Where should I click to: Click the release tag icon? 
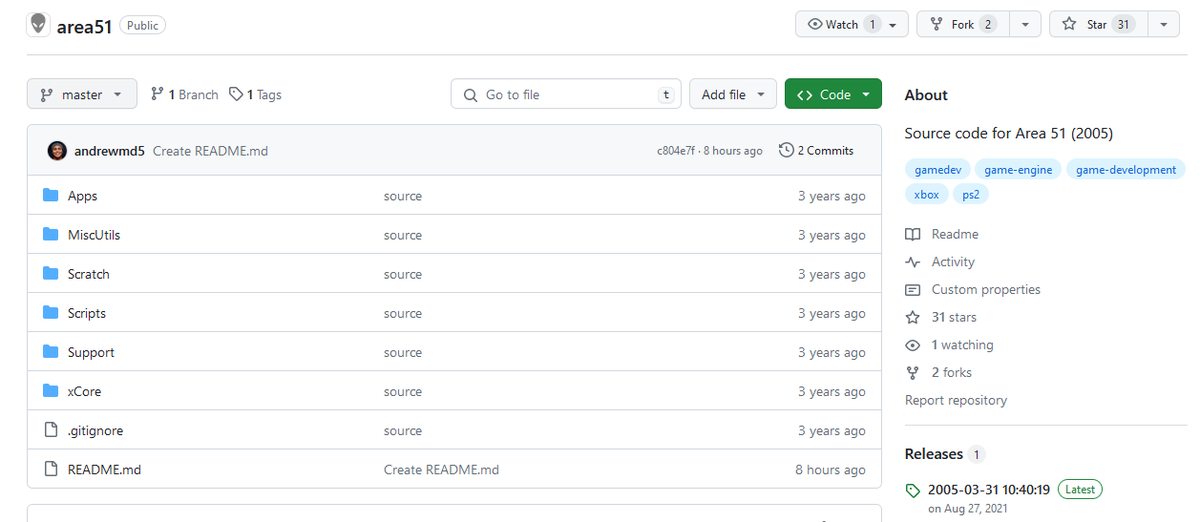912,490
